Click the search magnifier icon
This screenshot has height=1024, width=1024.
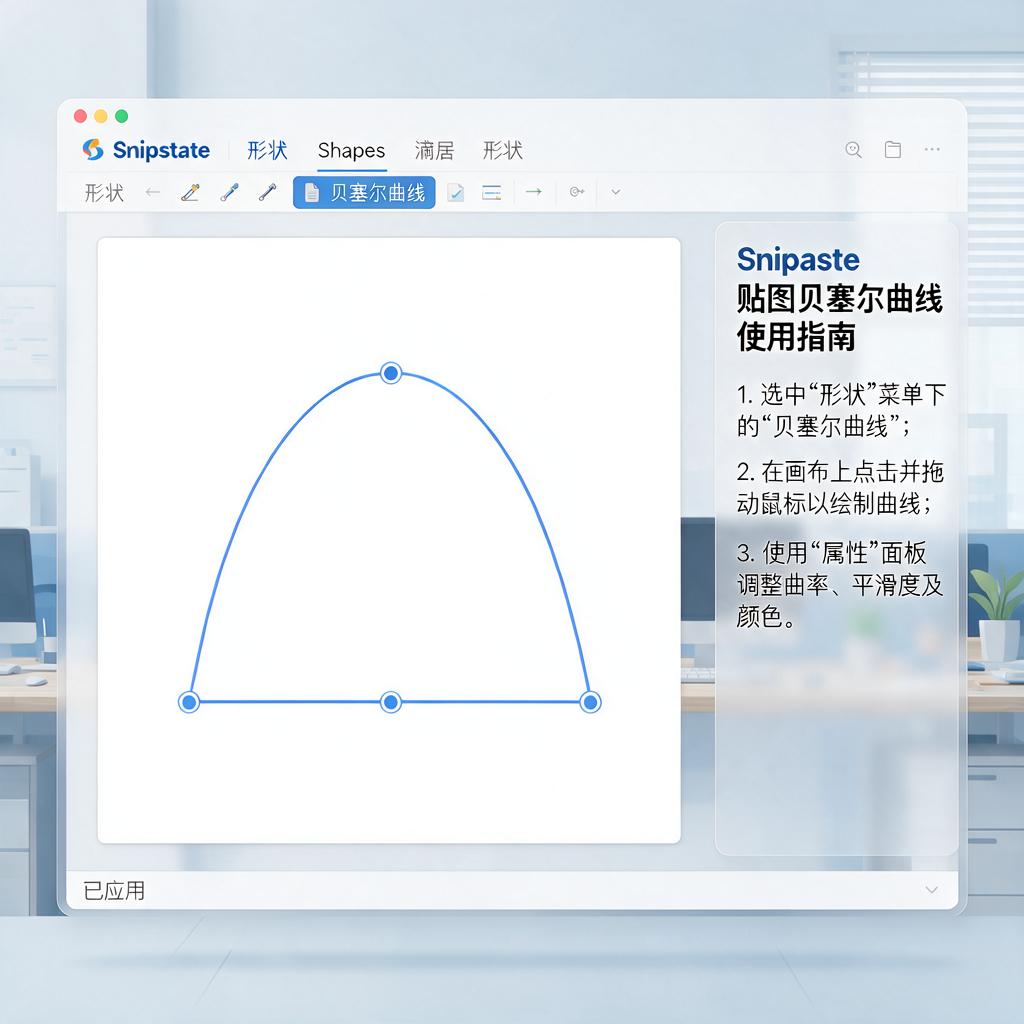tap(853, 150)
